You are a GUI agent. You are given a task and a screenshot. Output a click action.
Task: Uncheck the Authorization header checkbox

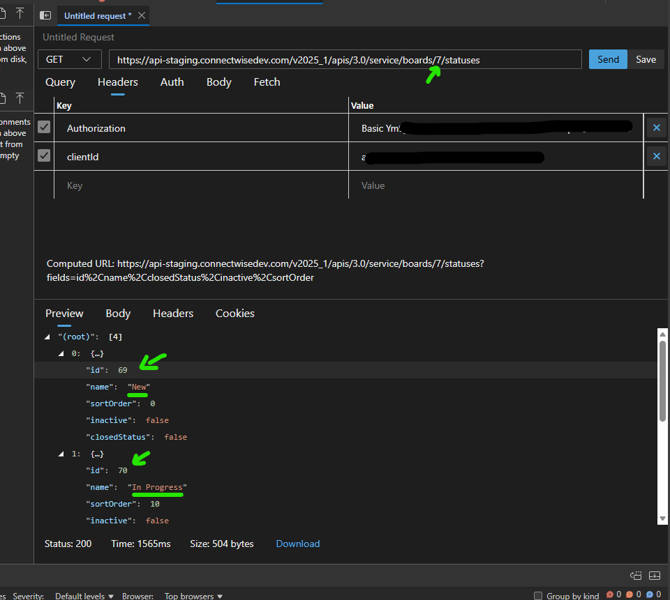44,127
